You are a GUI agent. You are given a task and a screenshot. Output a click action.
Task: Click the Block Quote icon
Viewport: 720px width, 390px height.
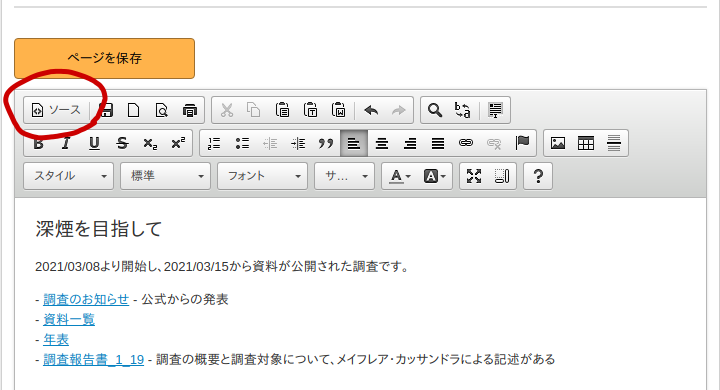[326, 143]
